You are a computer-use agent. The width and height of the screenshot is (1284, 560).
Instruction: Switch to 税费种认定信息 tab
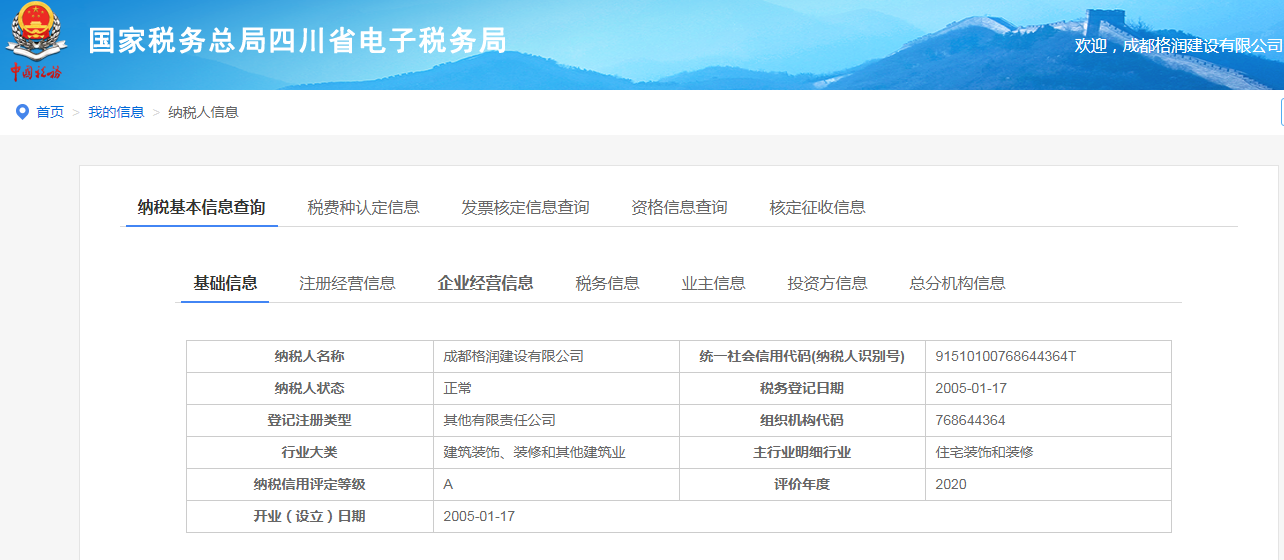coord(363,207)
